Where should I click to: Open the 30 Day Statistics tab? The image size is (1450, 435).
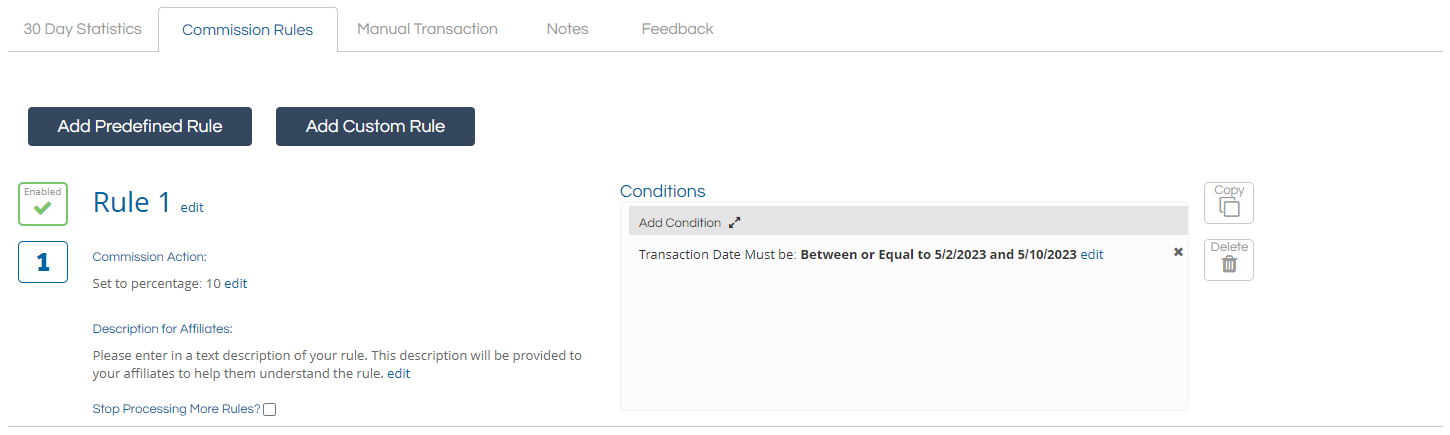pos(82,29)
